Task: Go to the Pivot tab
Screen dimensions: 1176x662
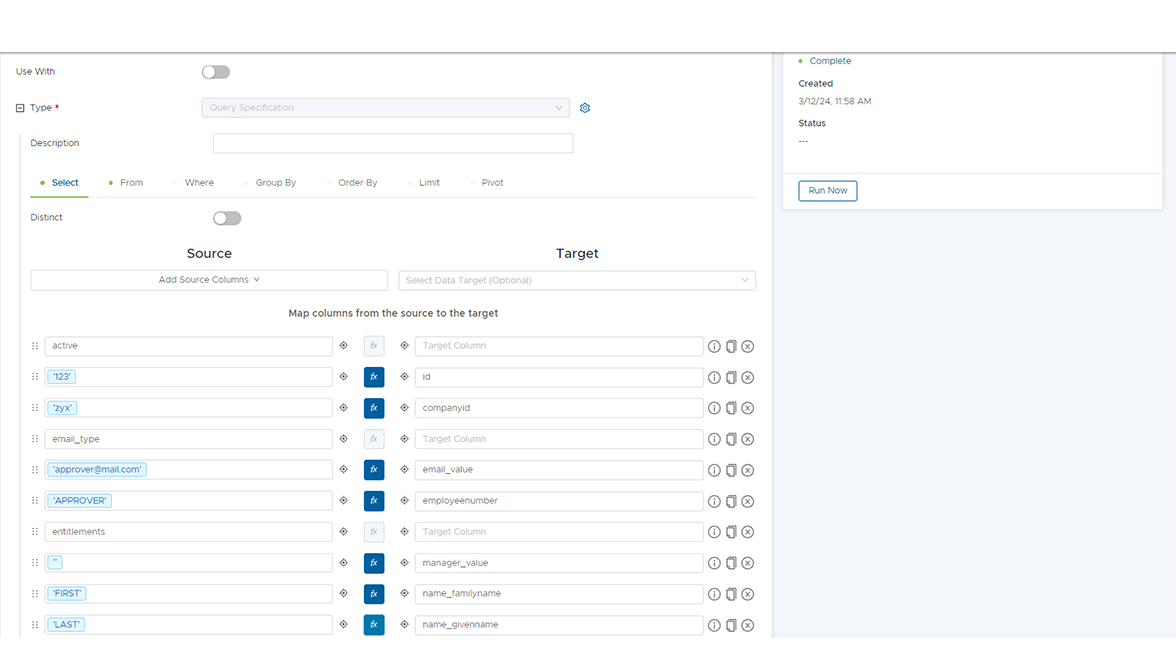Action: pos(492,183)
